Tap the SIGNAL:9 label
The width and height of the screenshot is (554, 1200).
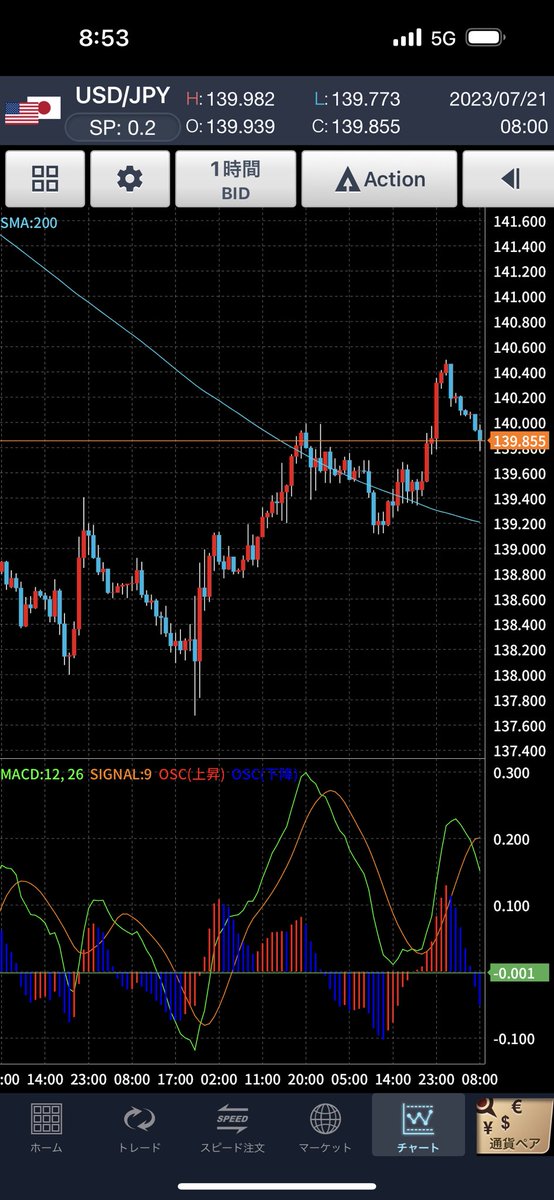121,774
